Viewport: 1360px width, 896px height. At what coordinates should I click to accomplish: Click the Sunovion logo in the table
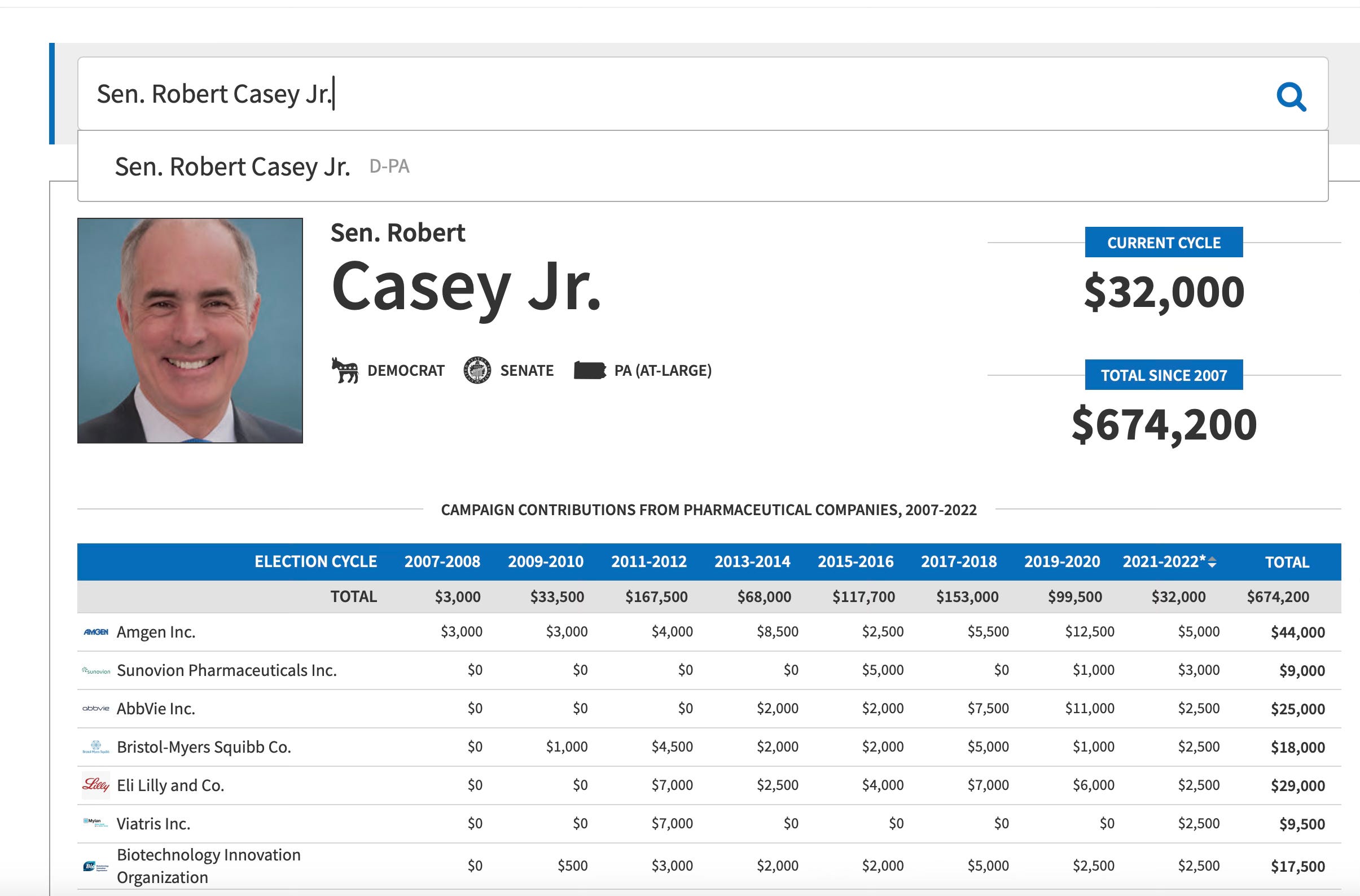point(96,670)
